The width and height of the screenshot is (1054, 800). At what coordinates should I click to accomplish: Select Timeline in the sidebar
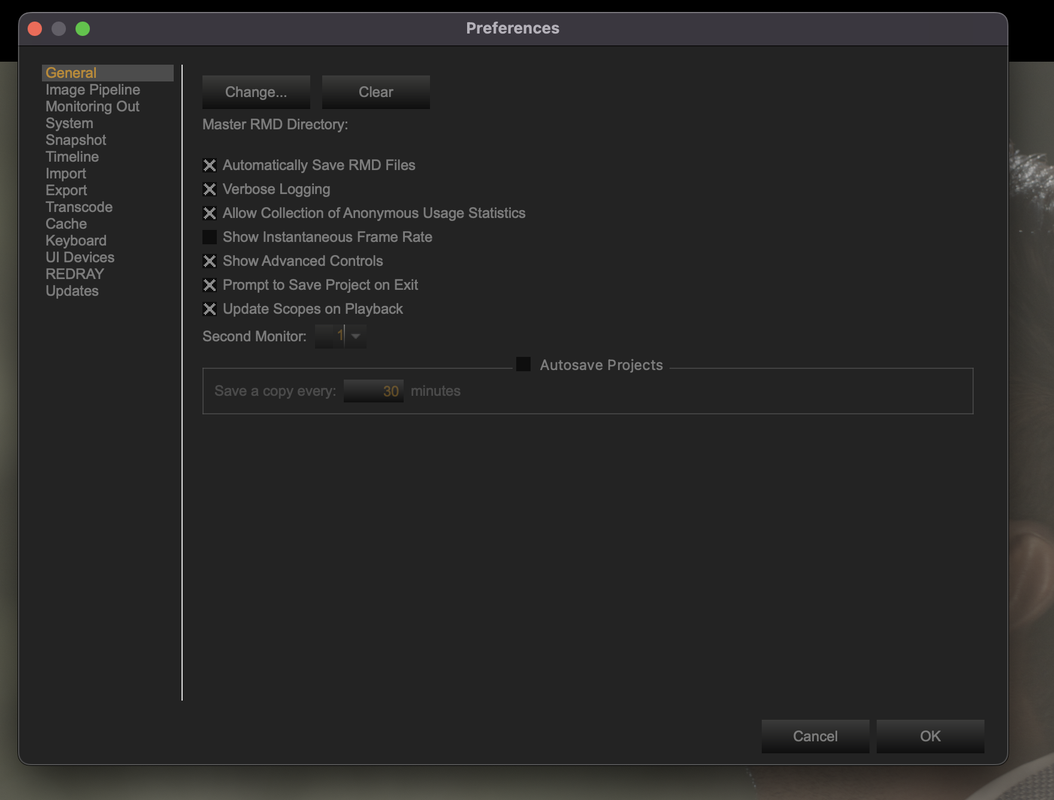(72, 157)
